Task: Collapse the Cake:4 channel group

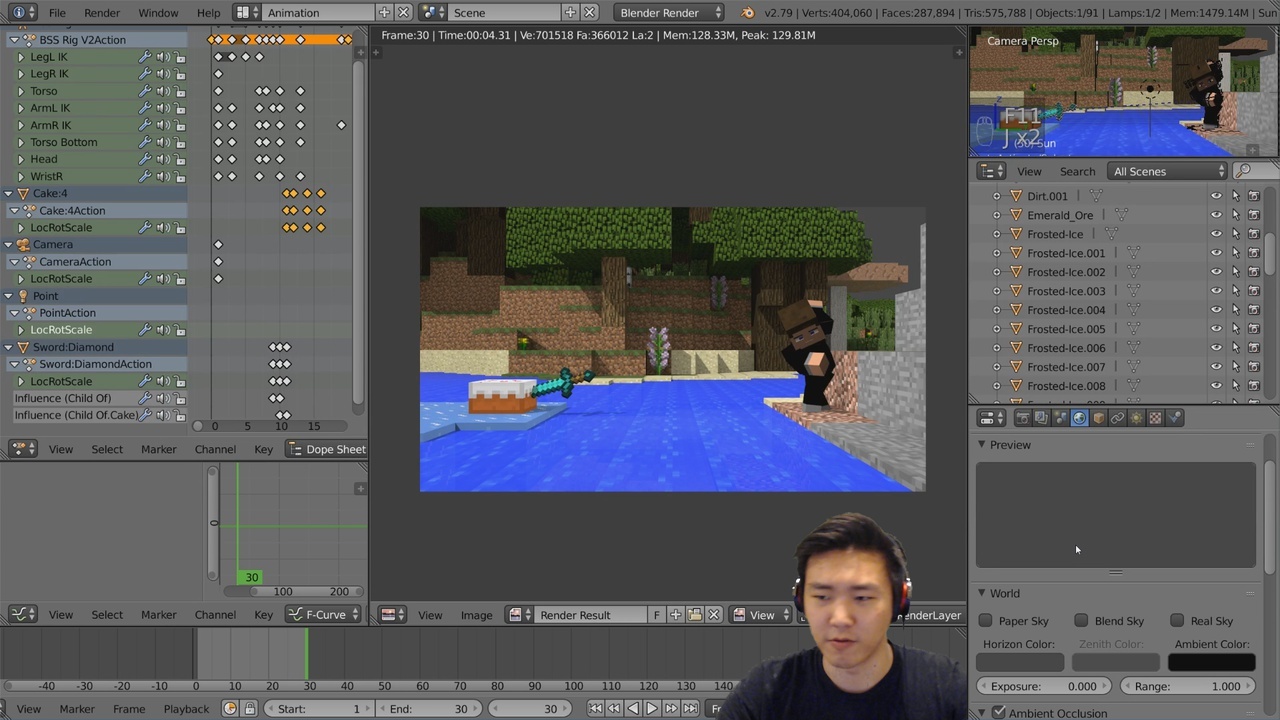Action: (x=9, y=193)
